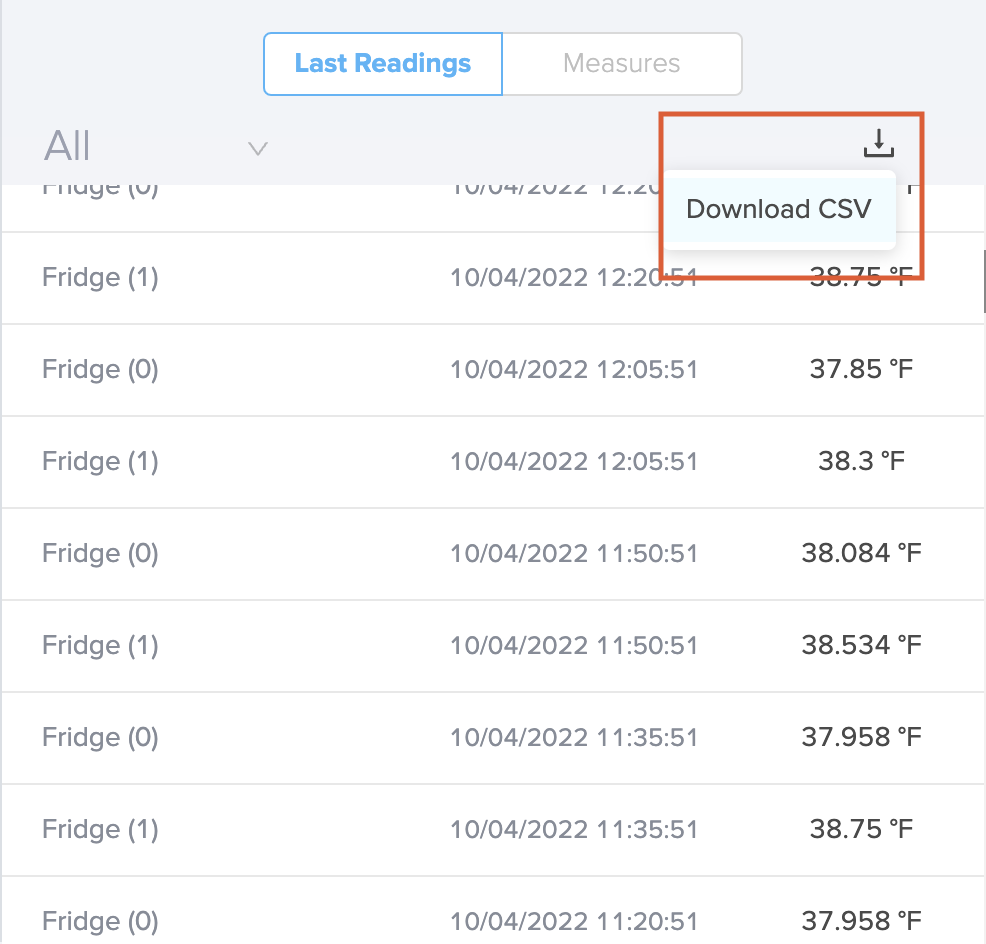The width and height of the screenshot is (986, 944).
Task: Click the 37.85 °F temperature reading
Action: click(x=861, y=369)
